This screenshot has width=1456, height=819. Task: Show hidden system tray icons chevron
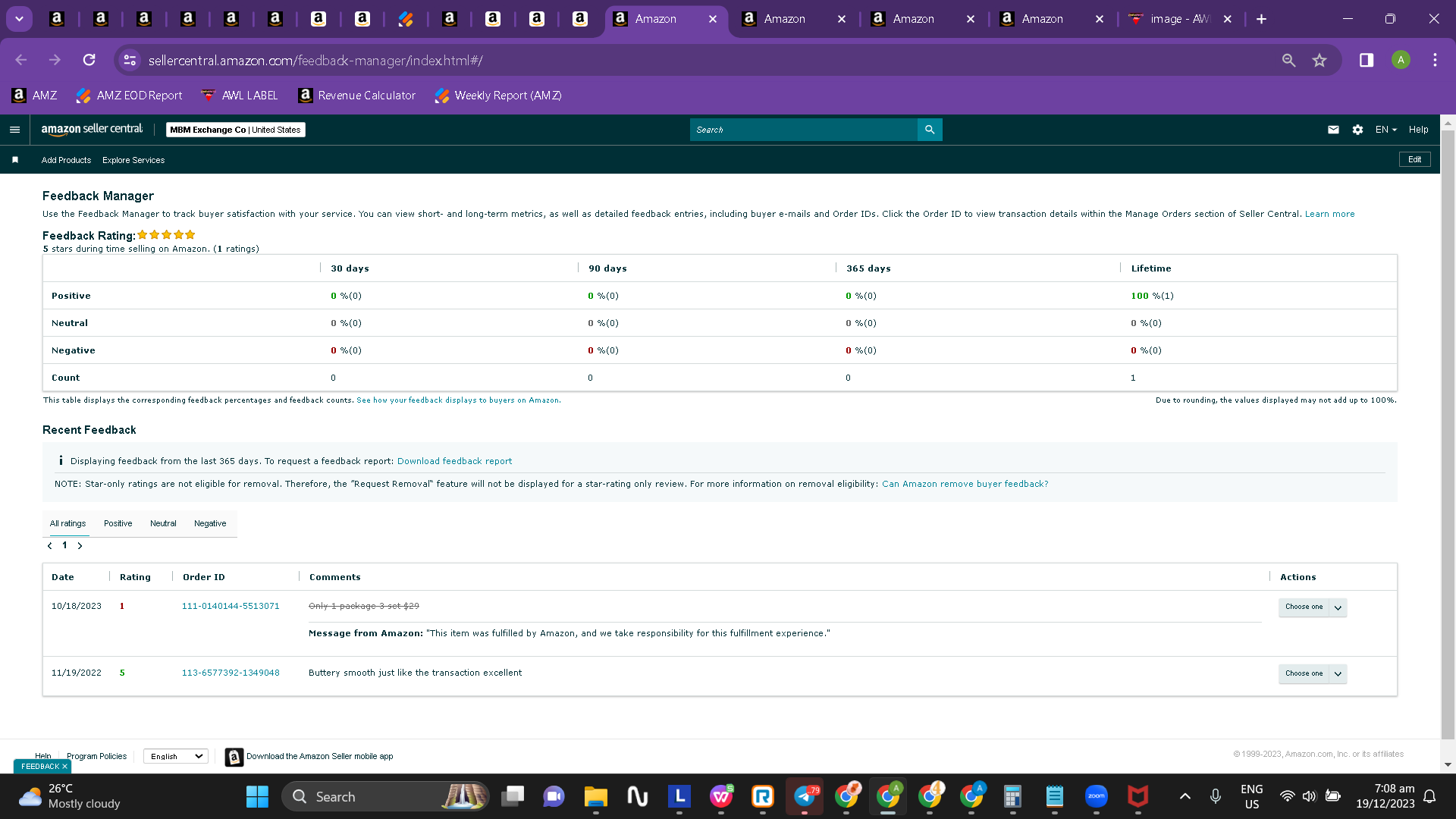tap(1185, 796)
